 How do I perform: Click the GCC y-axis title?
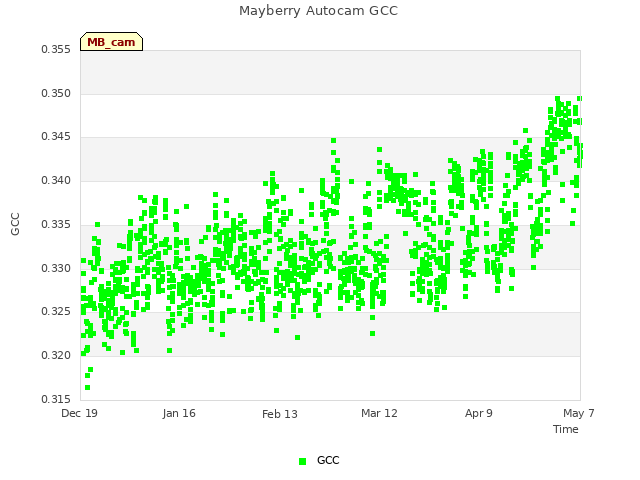tap(15, 224)
